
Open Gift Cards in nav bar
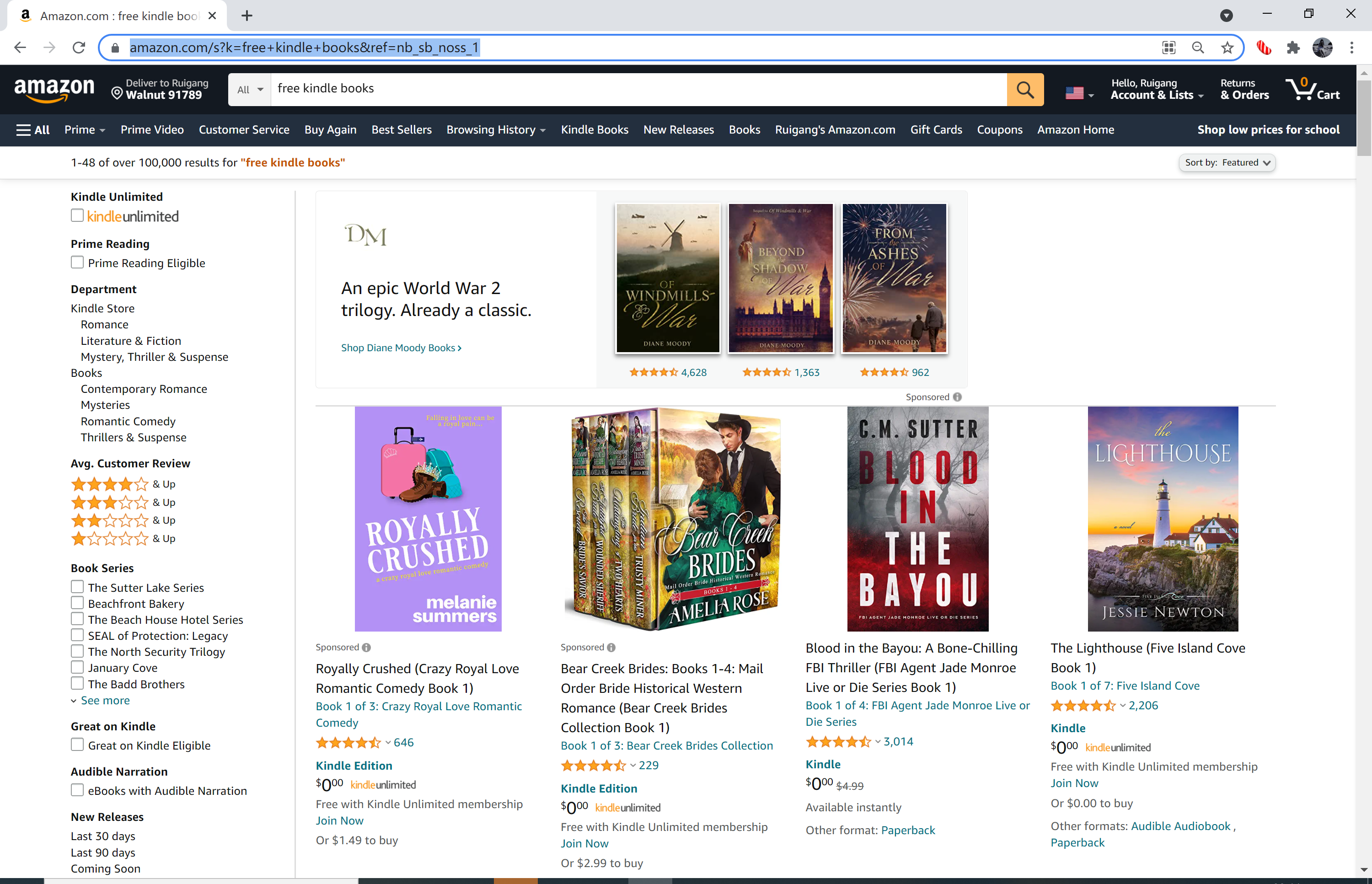click(x=936, y=130)
